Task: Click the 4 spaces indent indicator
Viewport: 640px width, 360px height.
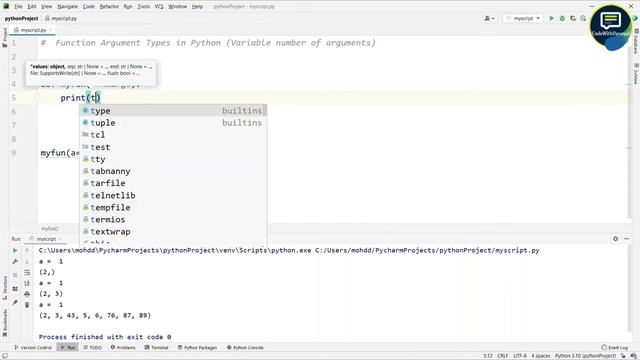Action: point(540,356)
